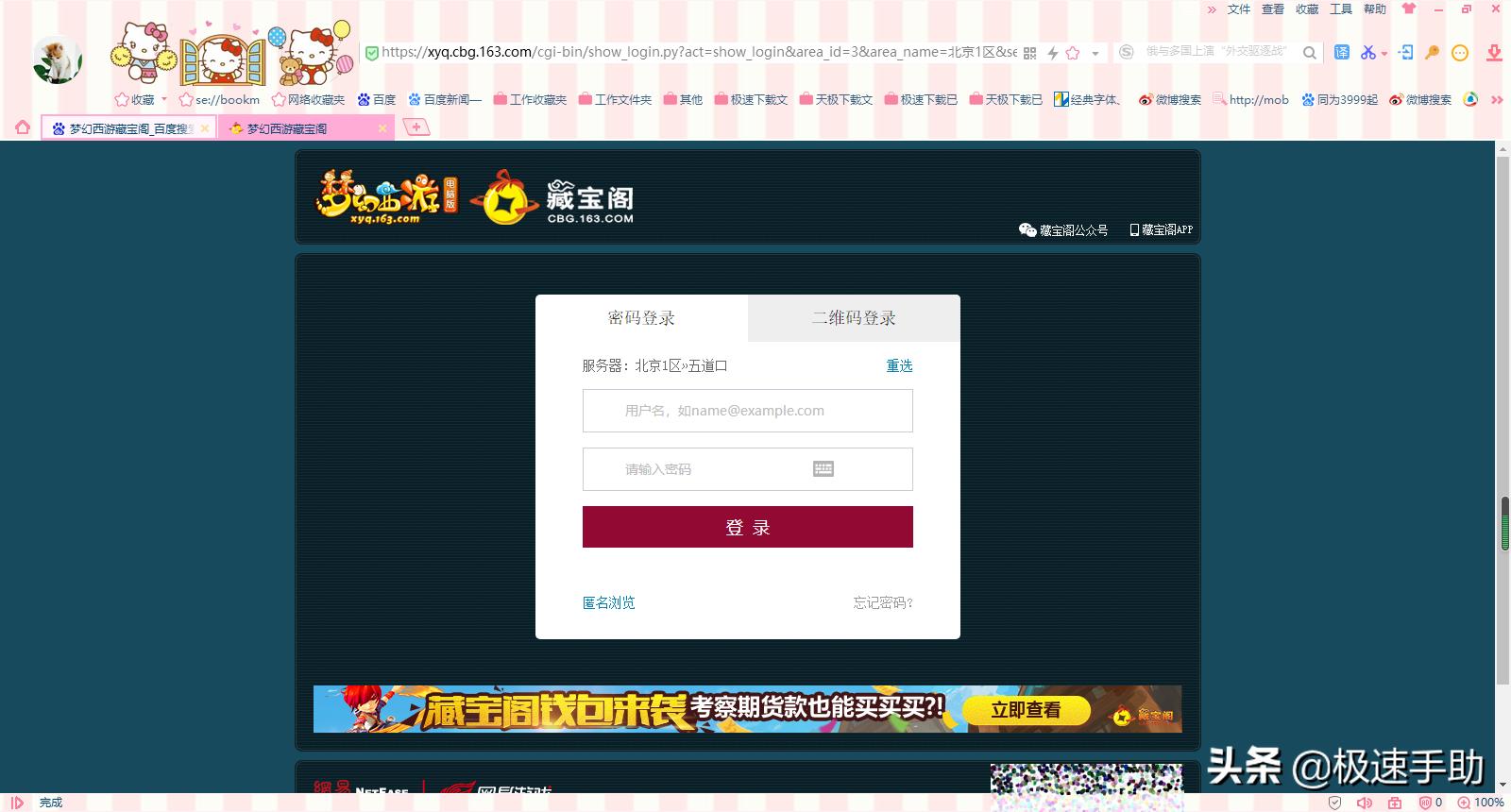Open the 藏宝阁公众号 WeChat link
Viewport: 1511px width, 812px height.
[x=1063, y=229]
